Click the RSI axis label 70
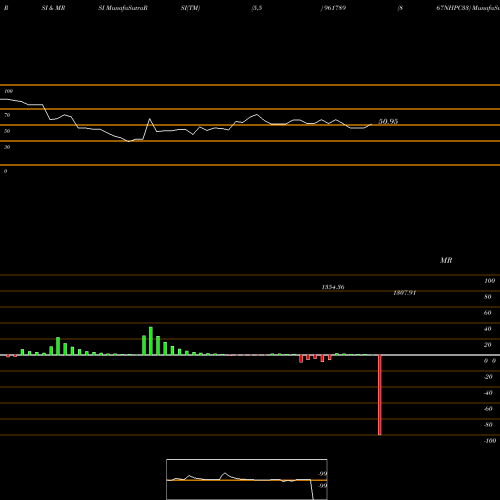 pyautogui.click(x=7, y=115)
